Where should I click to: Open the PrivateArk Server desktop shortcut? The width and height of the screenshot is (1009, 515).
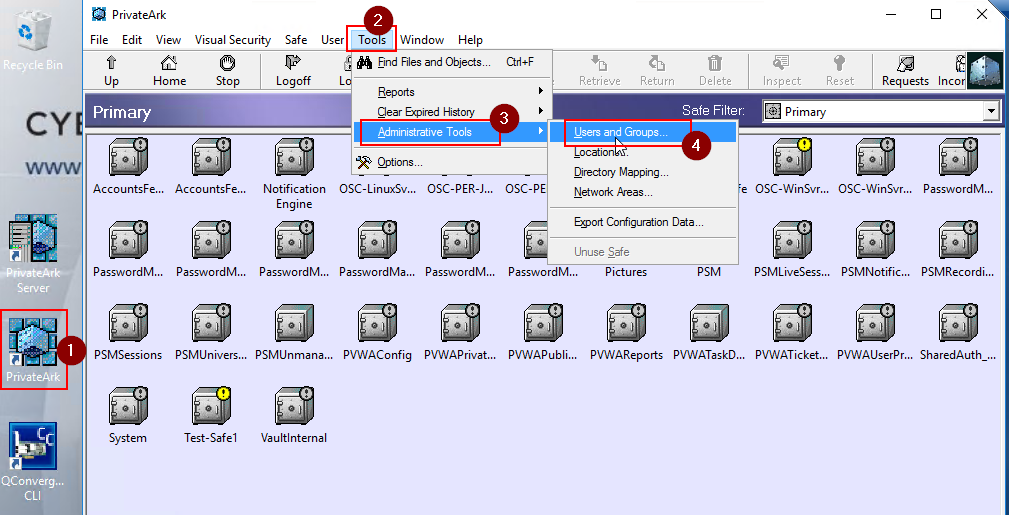click(33, 254)
